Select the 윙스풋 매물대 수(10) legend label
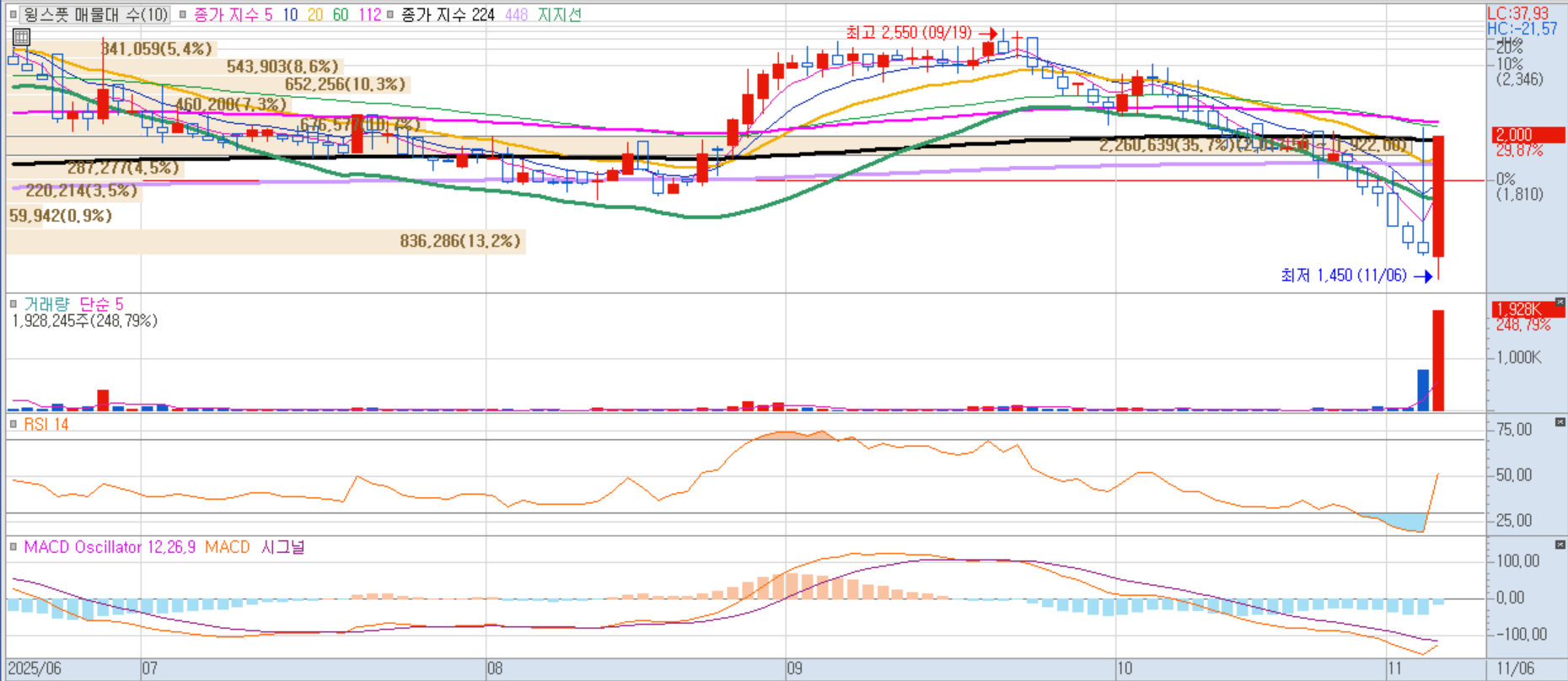Image resolution: width=1568 pixels, height=681 pixels. coord(95,14)
